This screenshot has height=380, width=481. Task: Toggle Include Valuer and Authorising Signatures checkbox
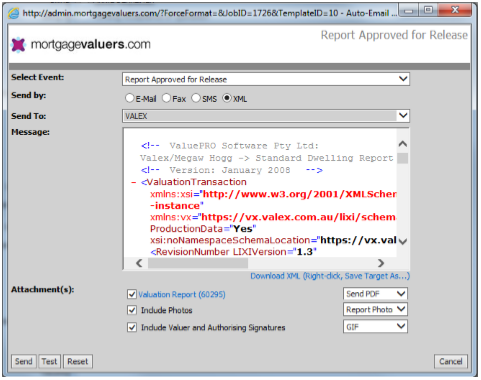click(132, 327)
